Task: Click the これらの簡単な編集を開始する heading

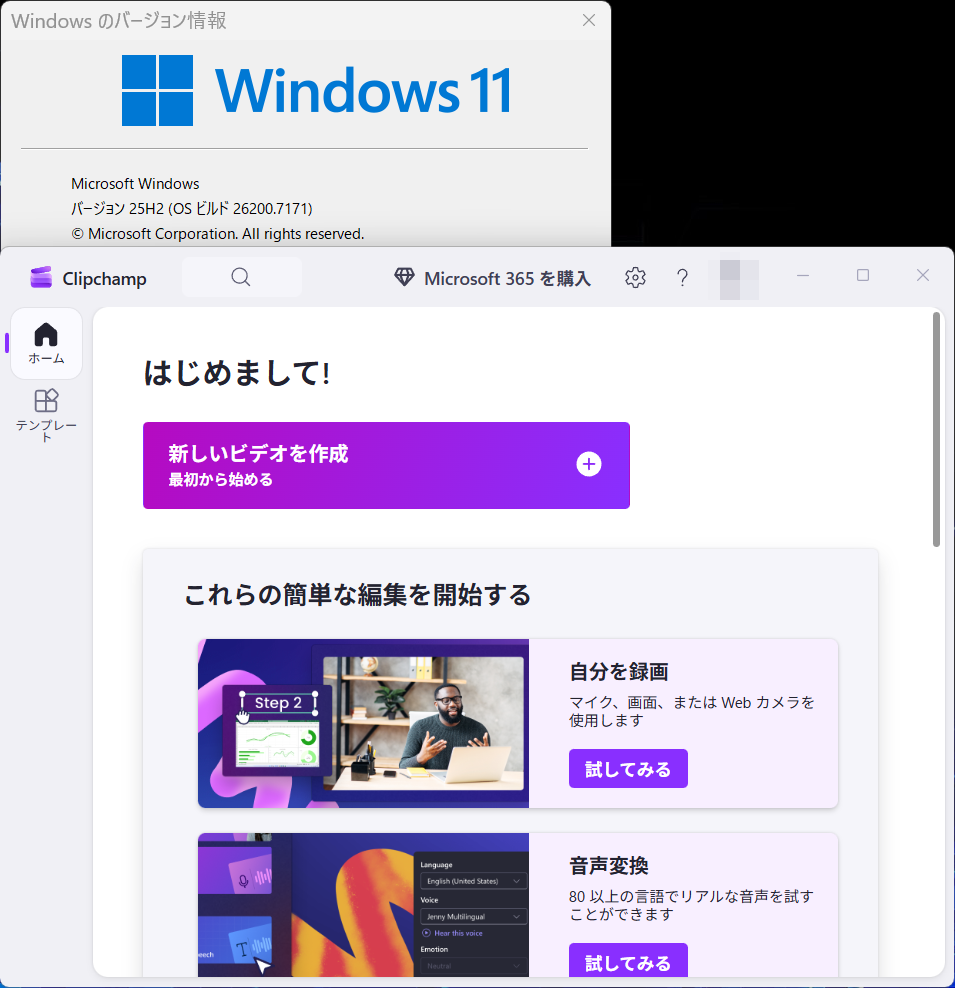Action: [358, 595]
